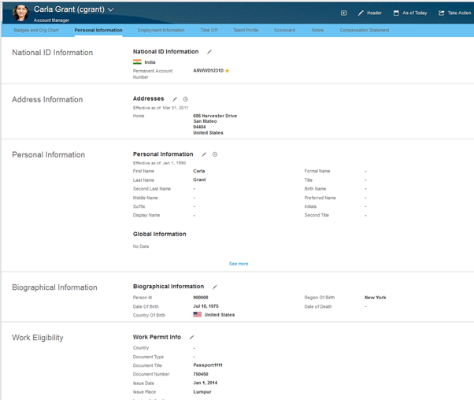474x400 pixels.
Task: Switch to the Badges and Org Chart tab
Action: pyautogui.click(x=36, y=30)
